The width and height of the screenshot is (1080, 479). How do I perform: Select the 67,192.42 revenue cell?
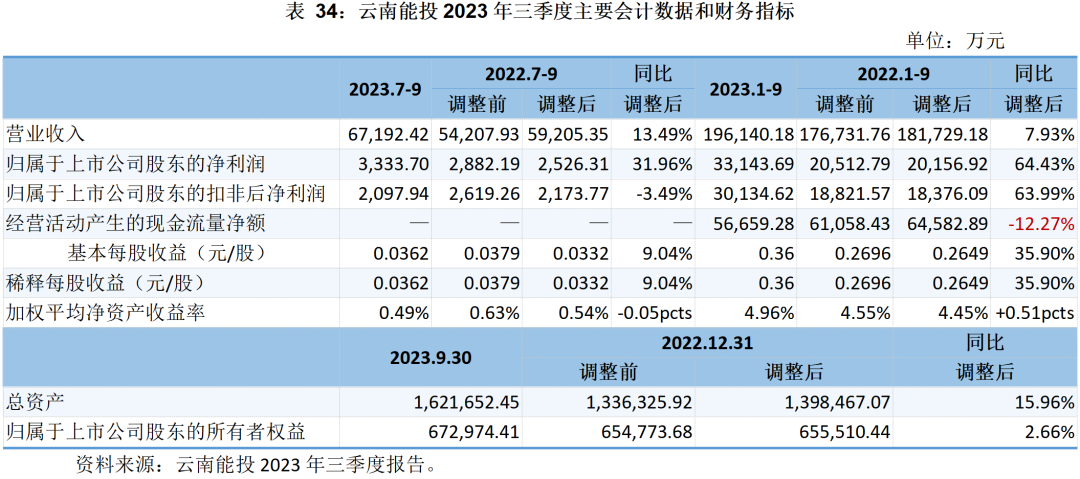coord(388,134)
